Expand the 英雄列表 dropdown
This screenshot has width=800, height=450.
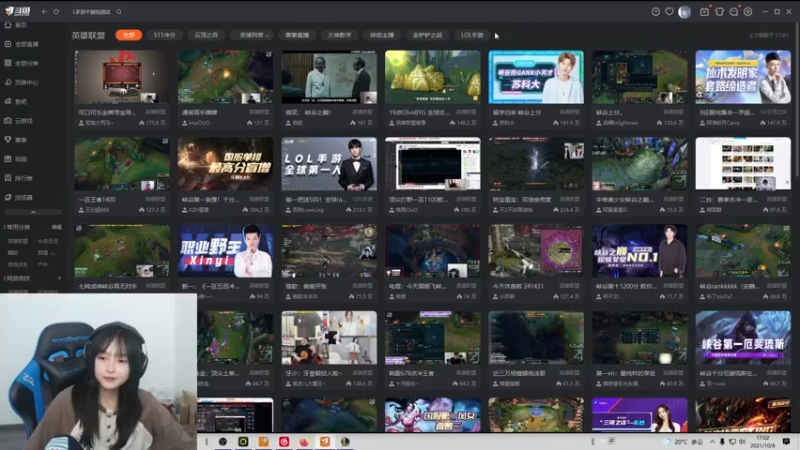coord(254,35)
